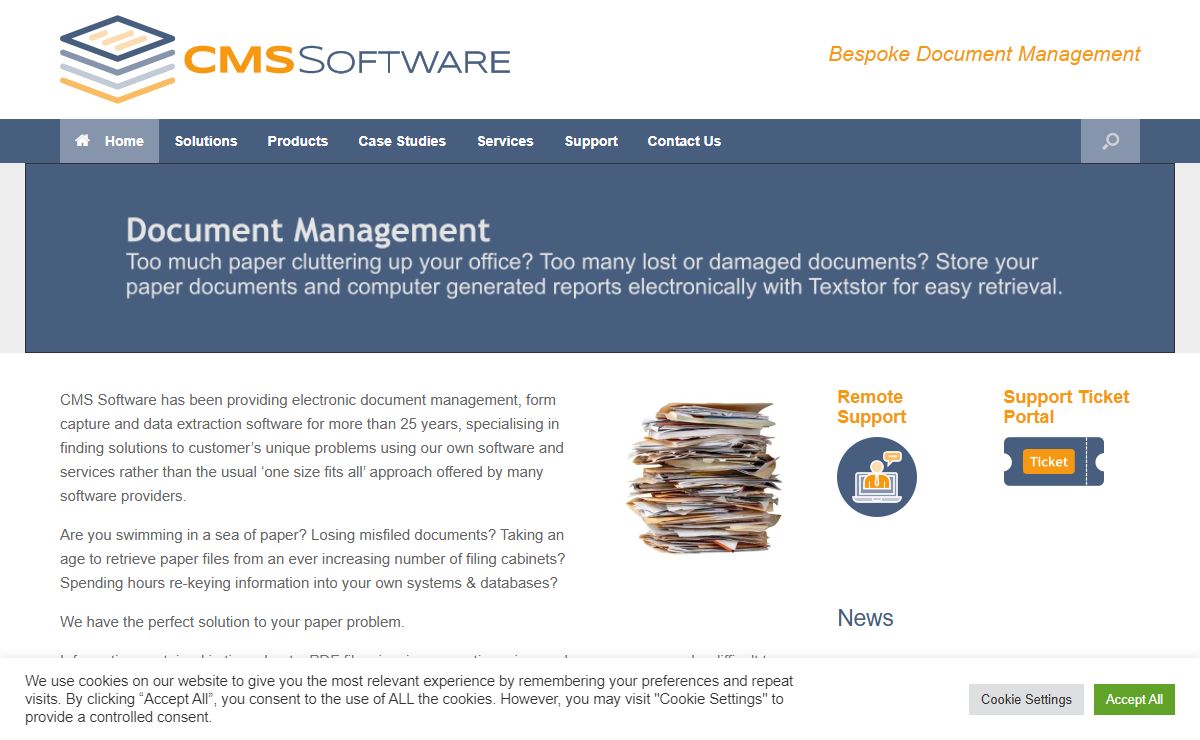Click the stack of papers image
The height and width of the screenshot is (740, 1200).
(704, 477)
